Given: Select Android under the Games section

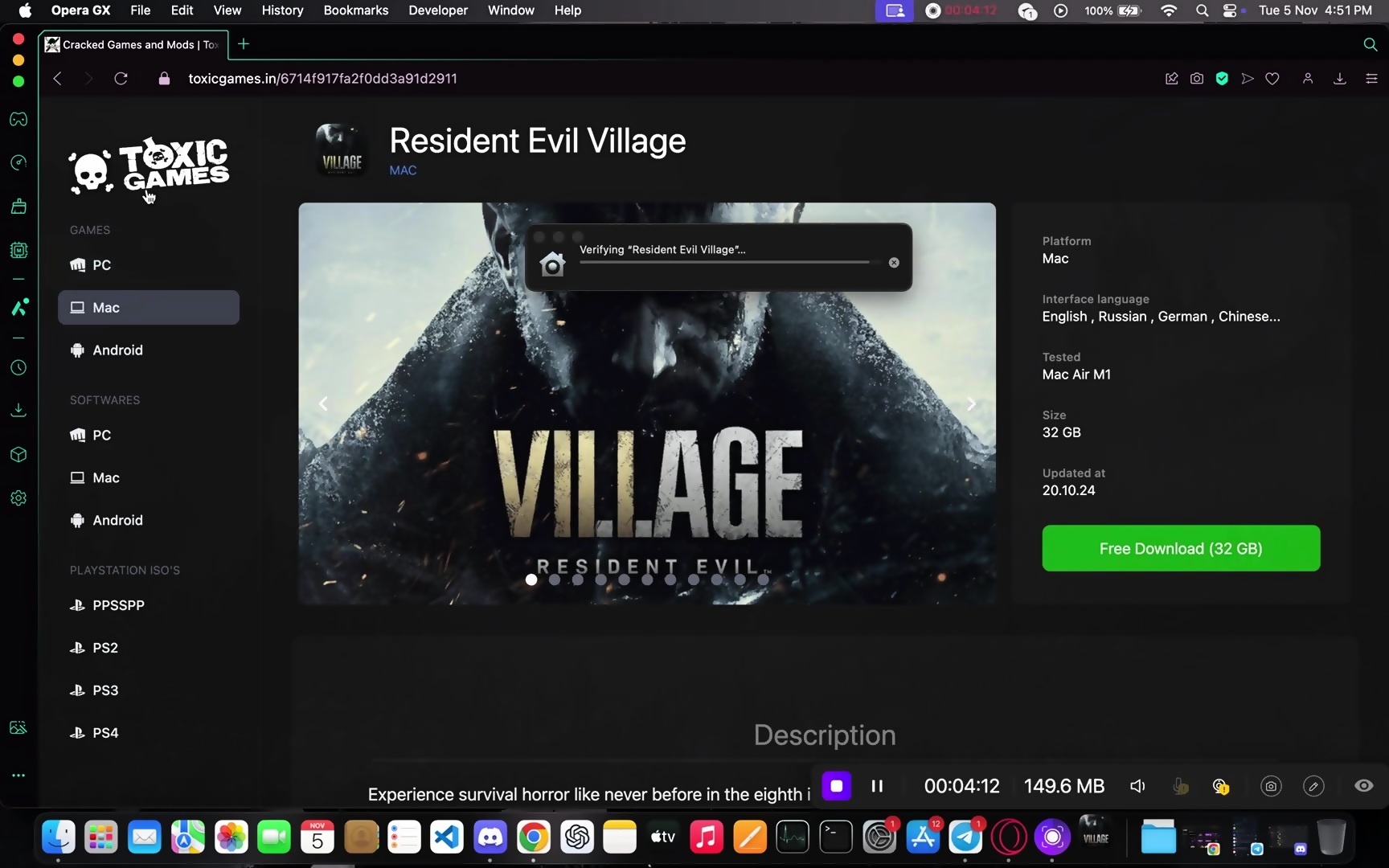Looking at the screenshot, I should pyautogui.click(x=117, y=350).
